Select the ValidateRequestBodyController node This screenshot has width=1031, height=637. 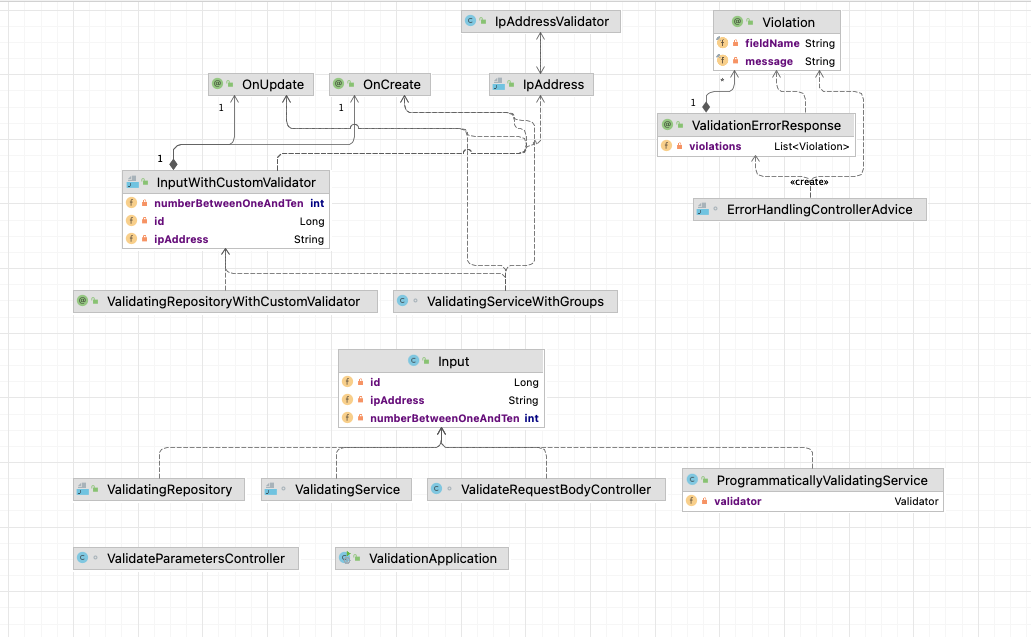[x=546, y=489]
